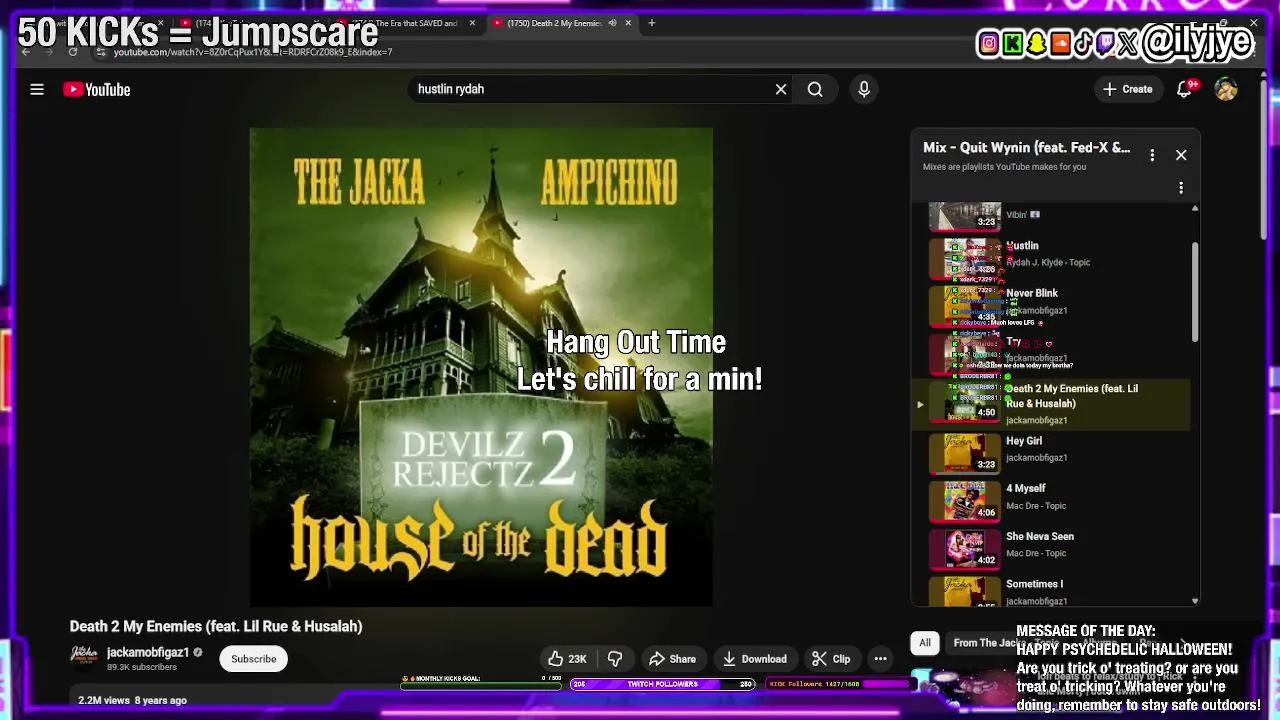Open the lower three-dot menu in playlist header
This screenshot has width=1280, height=720.
pyautogui.click(x=1181, y=188)
